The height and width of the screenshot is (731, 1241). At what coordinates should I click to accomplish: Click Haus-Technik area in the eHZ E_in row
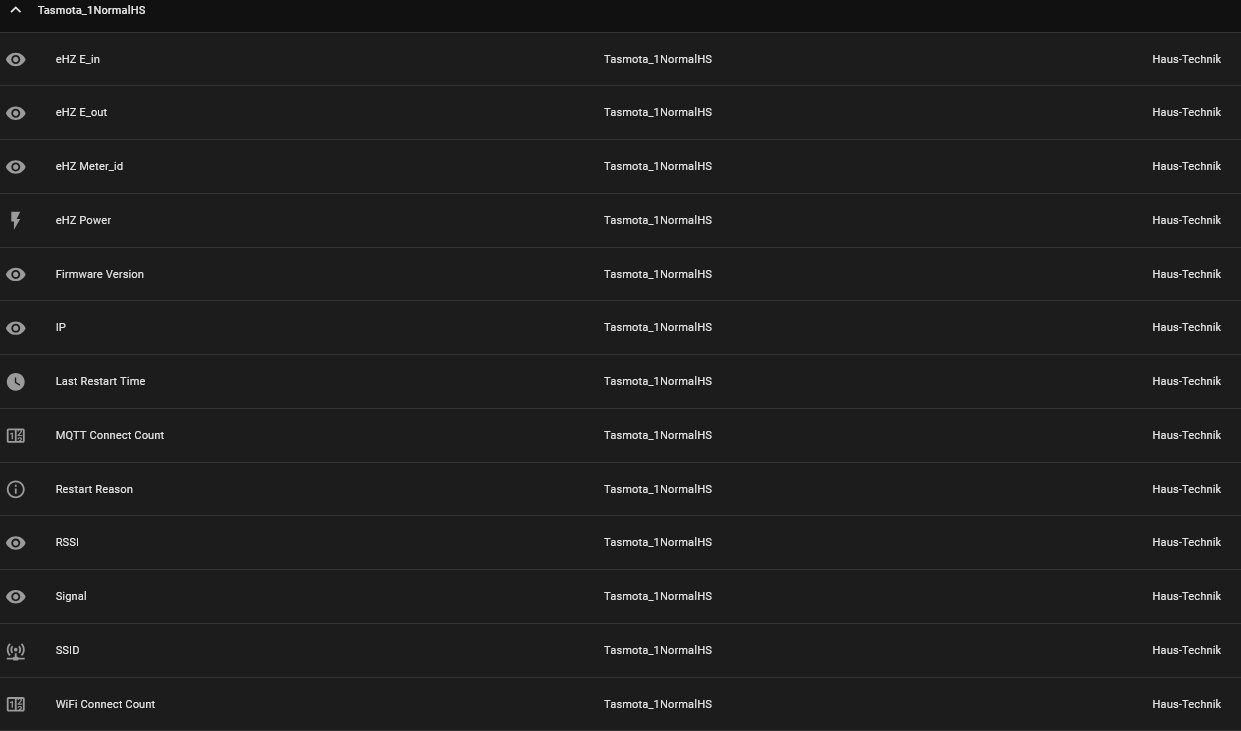tap(1186, 59)
